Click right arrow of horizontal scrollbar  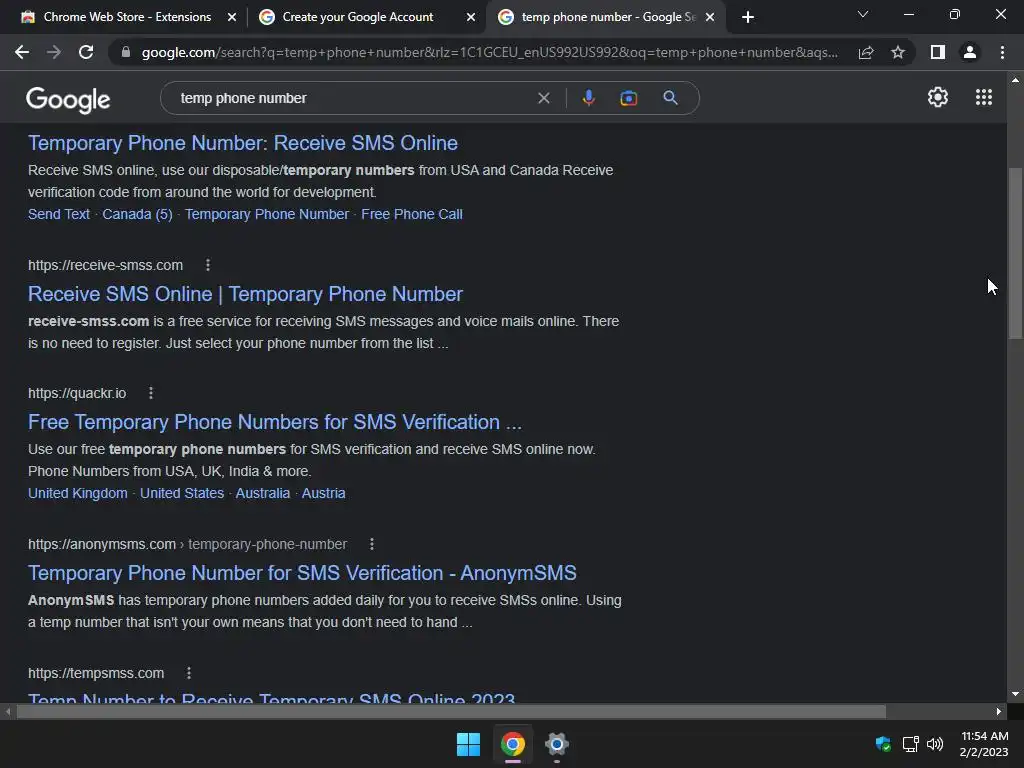[999, 711]
